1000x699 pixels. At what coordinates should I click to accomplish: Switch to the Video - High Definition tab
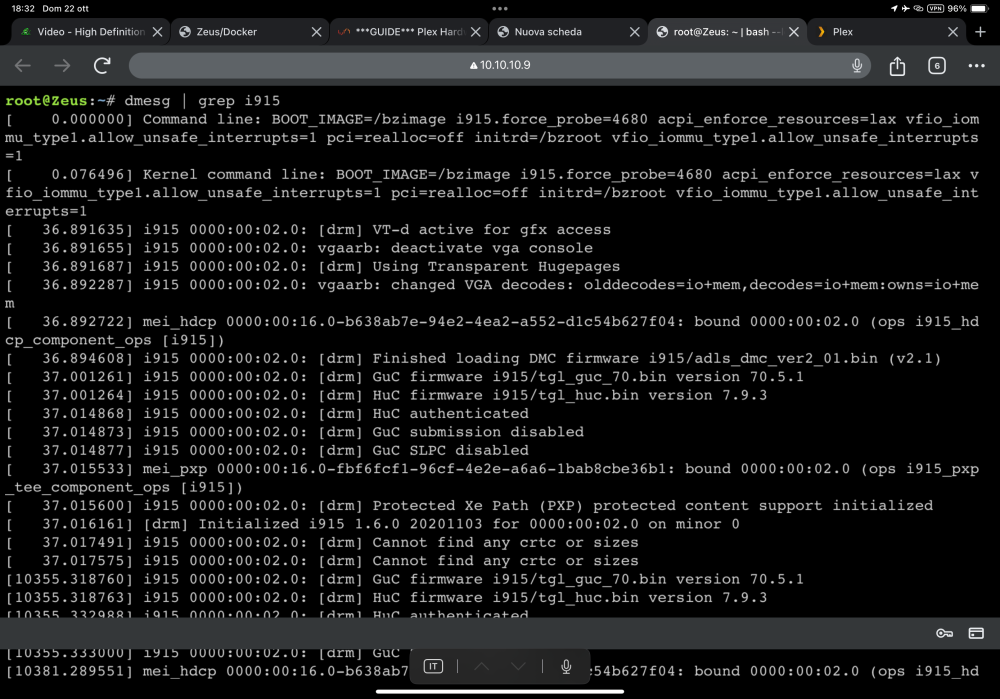(x=91, y=32)
